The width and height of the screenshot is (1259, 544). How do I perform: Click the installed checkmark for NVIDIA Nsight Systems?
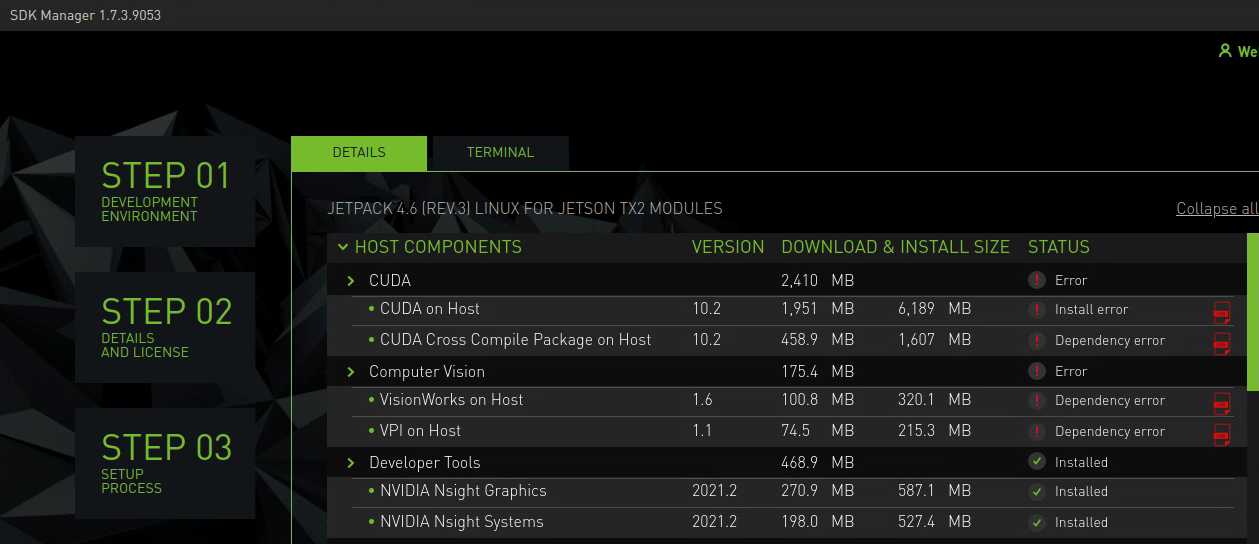click(1037, 522)
